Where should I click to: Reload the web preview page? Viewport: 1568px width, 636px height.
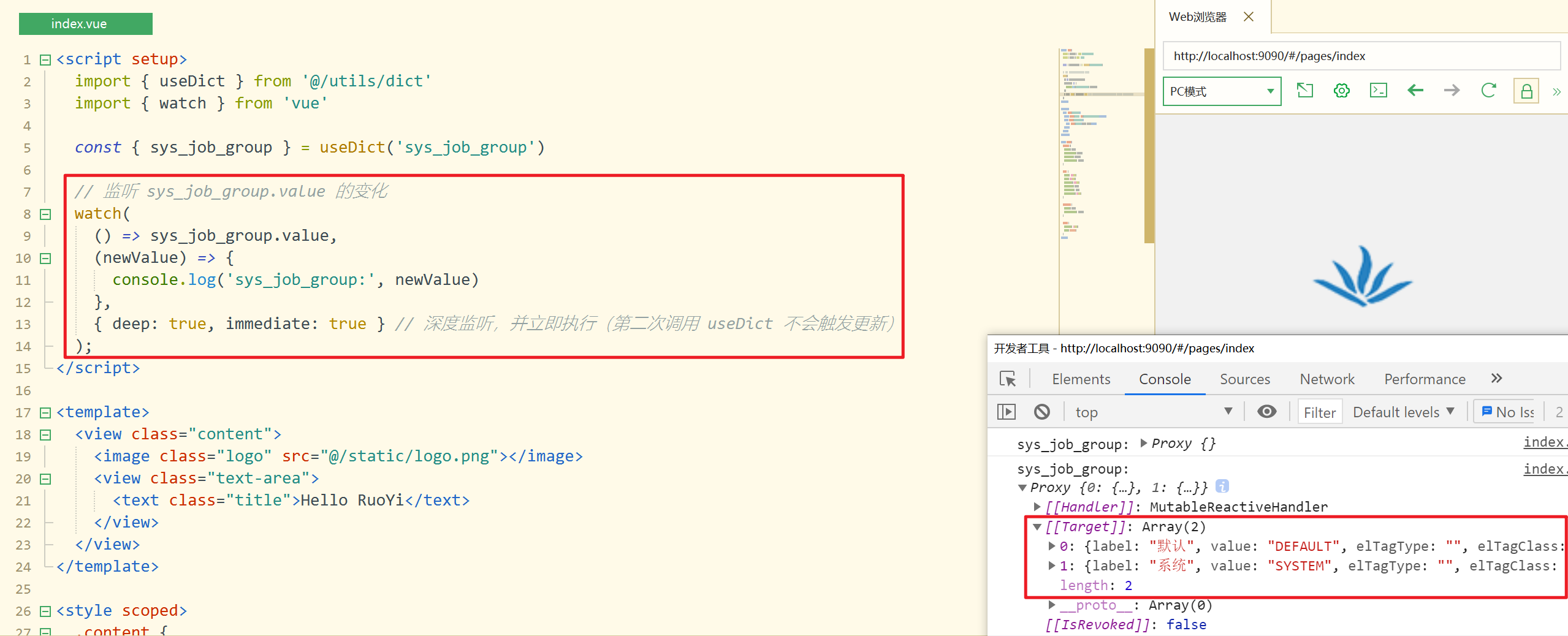coord(1488,91)
